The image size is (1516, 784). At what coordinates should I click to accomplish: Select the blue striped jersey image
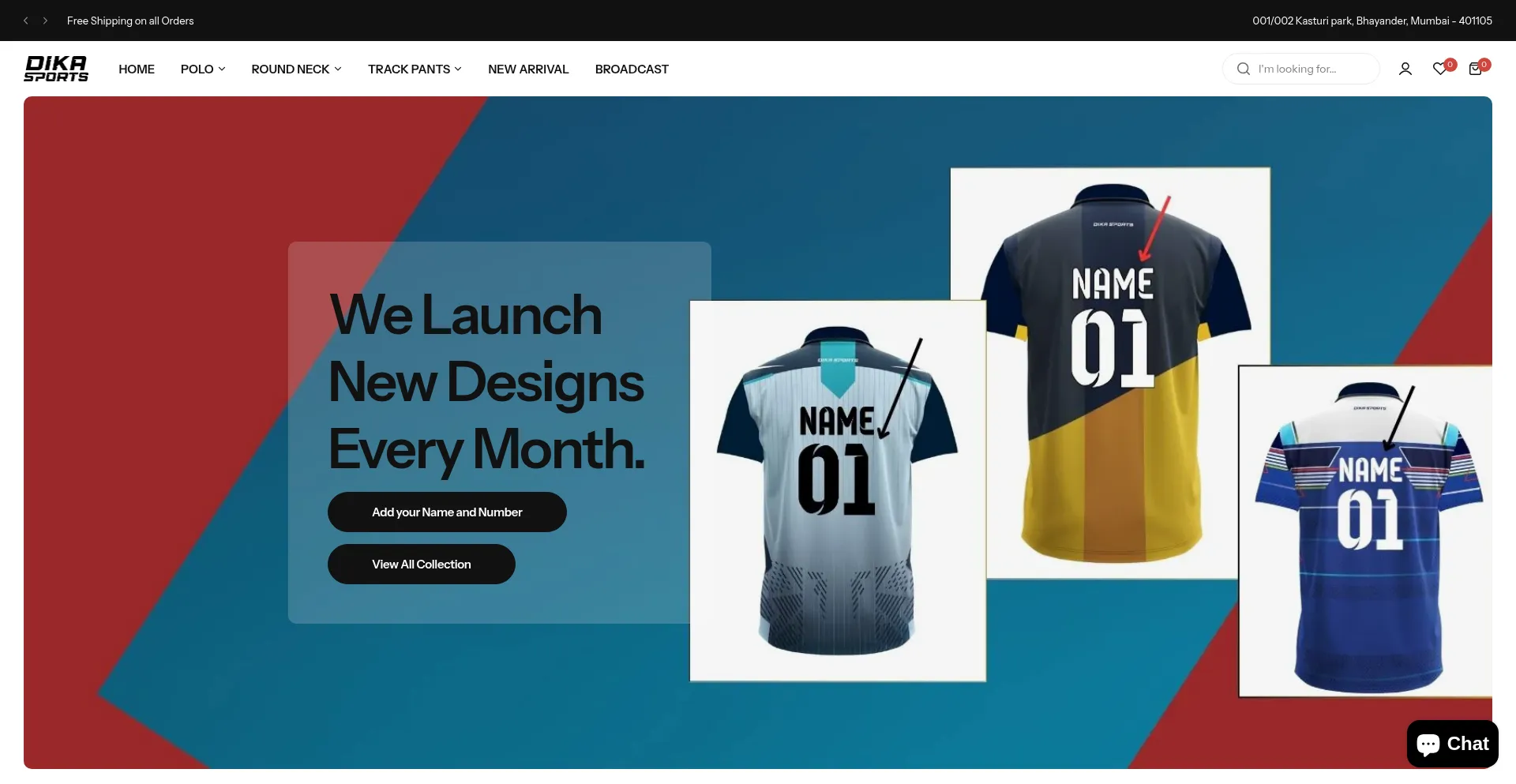(x=1365, y=531)
